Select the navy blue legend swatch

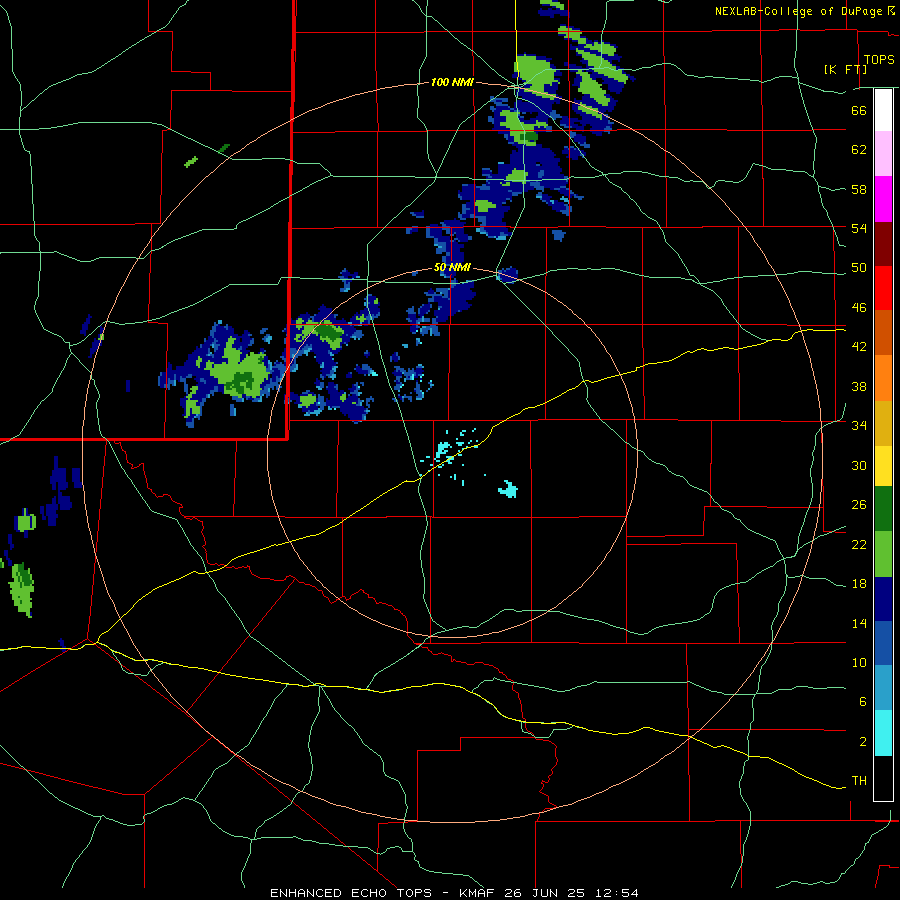(x=883, y=599)
